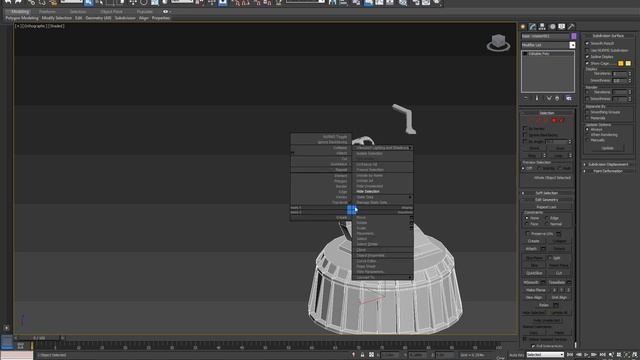Click Go to Start playback icon
Screen dimensions: 640x360
pyautogui.click(x=570, y=355)
